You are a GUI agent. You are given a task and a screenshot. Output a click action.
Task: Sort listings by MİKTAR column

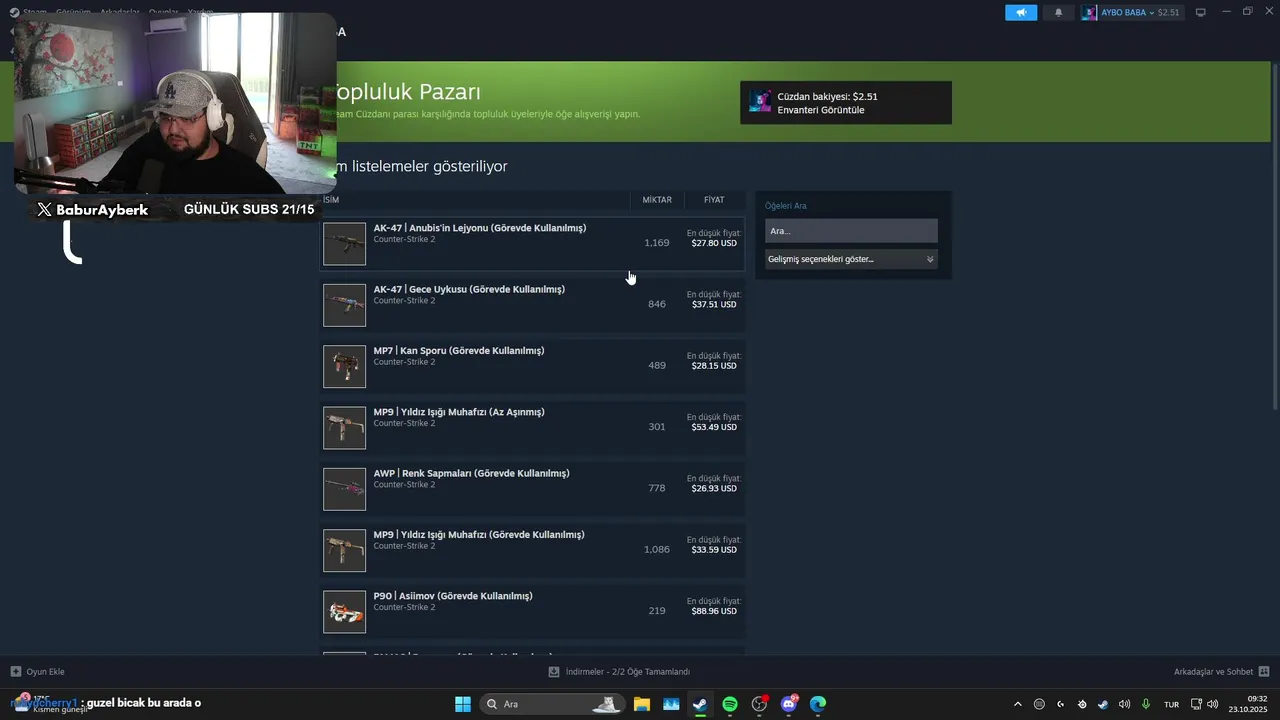[657, 200]
